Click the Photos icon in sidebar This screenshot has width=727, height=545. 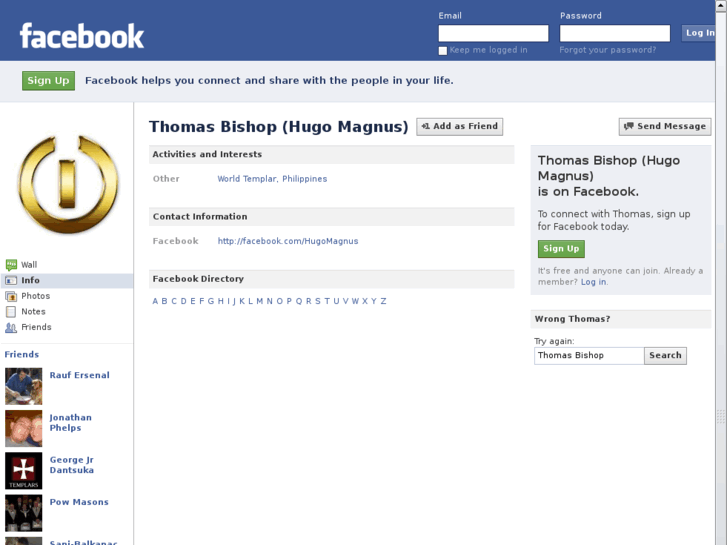click(x=11, y=296)
